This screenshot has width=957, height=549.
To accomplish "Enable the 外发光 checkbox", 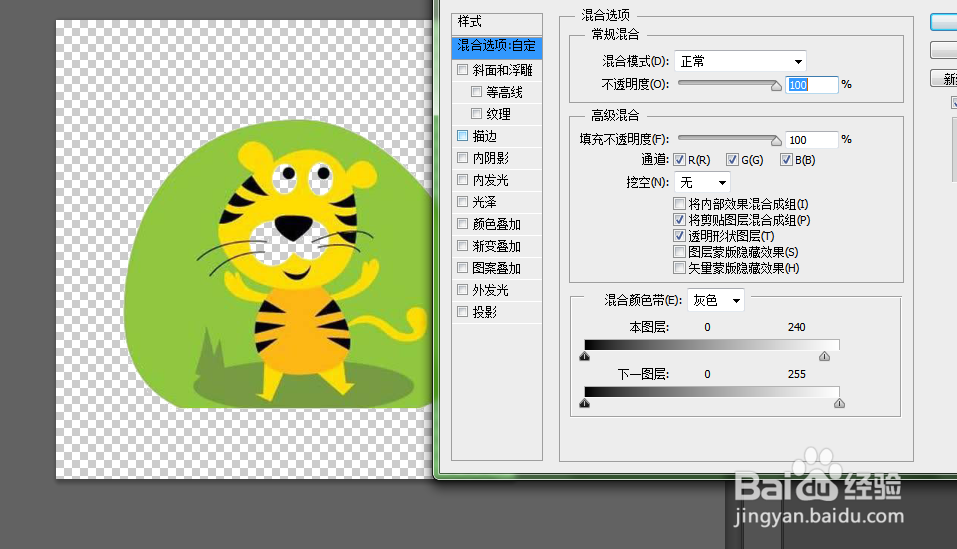I will coord(463,289).
